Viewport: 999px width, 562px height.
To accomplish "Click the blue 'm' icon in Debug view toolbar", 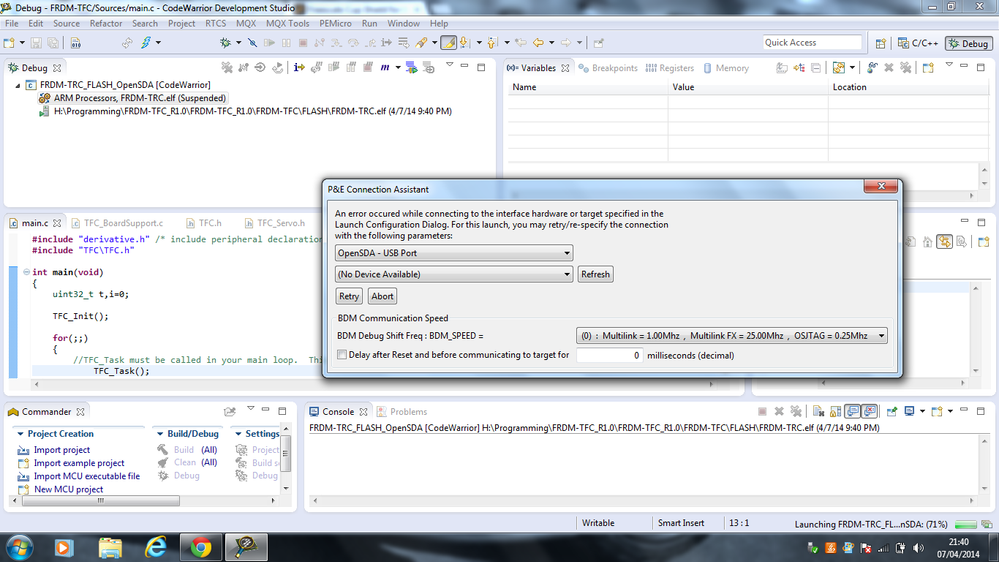I will [385, 68].
